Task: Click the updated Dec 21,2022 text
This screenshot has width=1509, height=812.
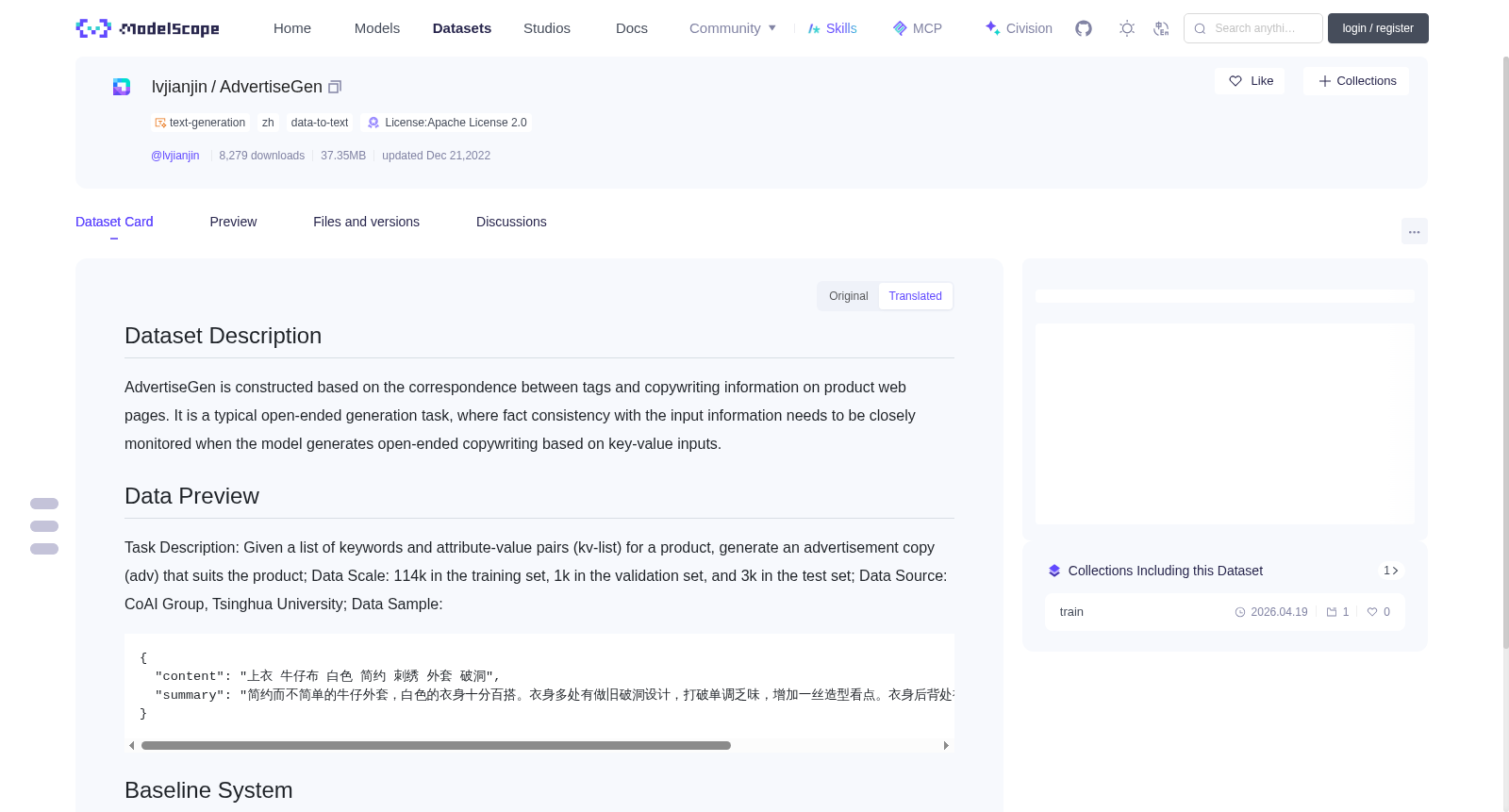Action: pyautogui.click(x=436, y=156)
